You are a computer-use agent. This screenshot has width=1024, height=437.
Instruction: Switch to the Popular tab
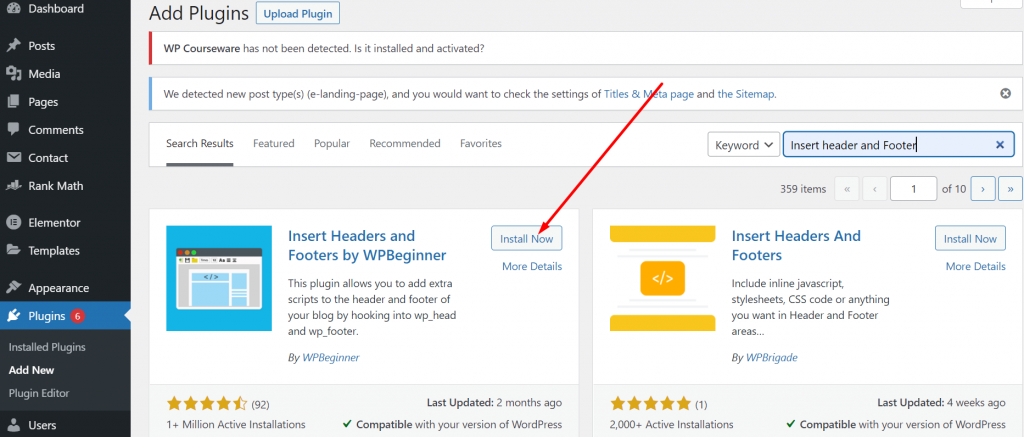(332, 143)
